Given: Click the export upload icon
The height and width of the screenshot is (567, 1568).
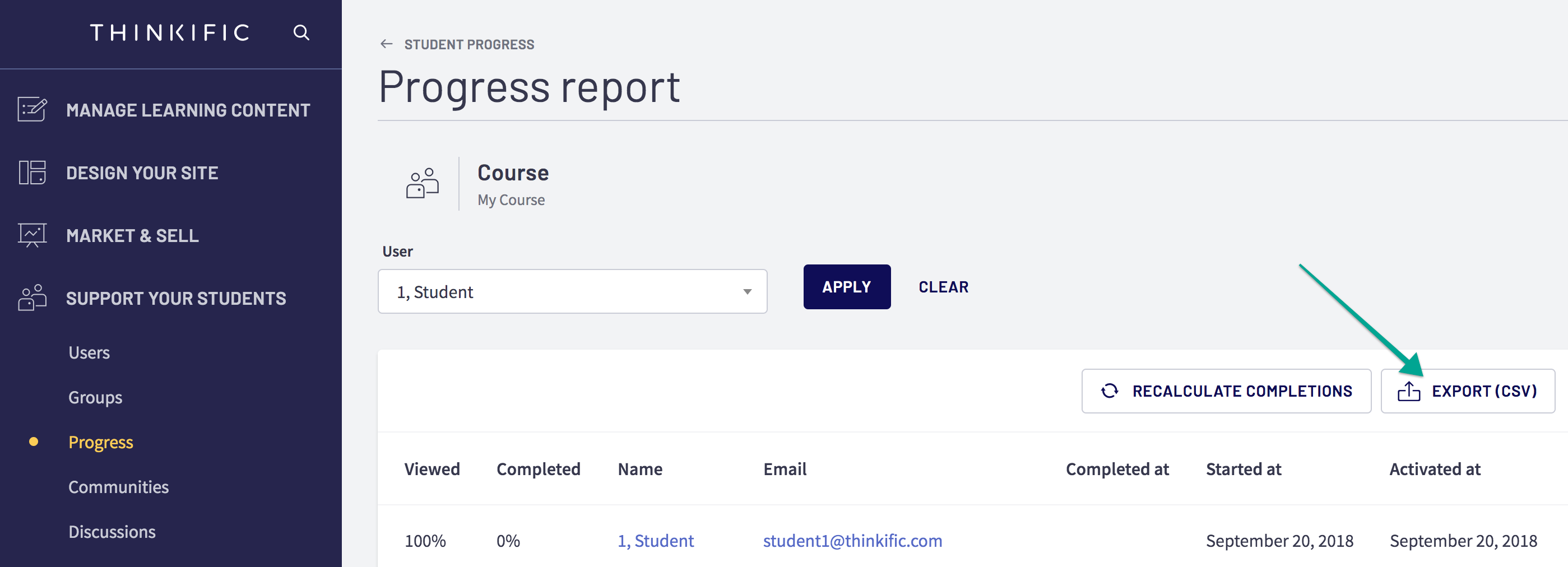Looking at the screenshot, I should (1408, 391).
